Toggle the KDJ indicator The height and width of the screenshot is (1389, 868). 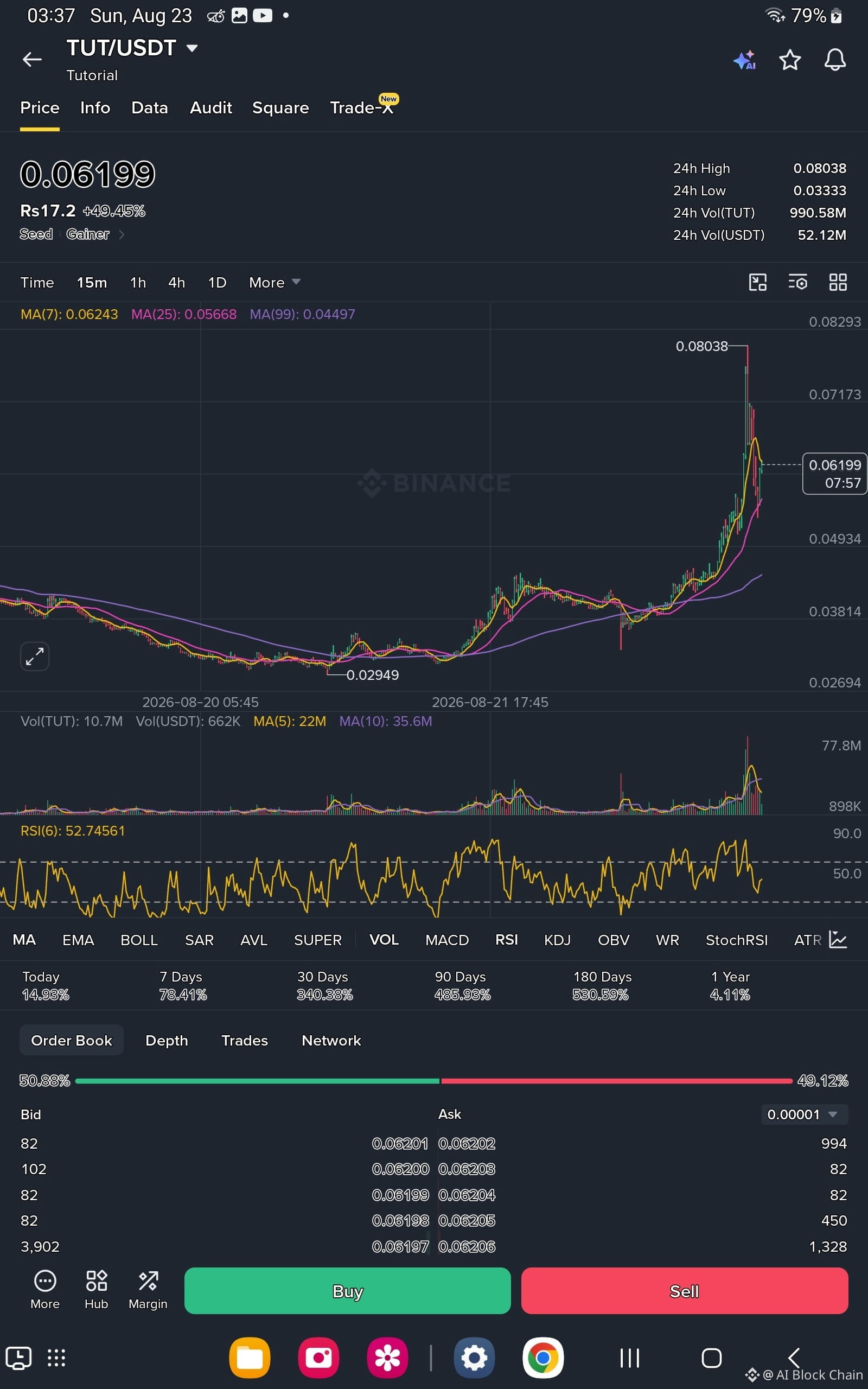[557, 940]
